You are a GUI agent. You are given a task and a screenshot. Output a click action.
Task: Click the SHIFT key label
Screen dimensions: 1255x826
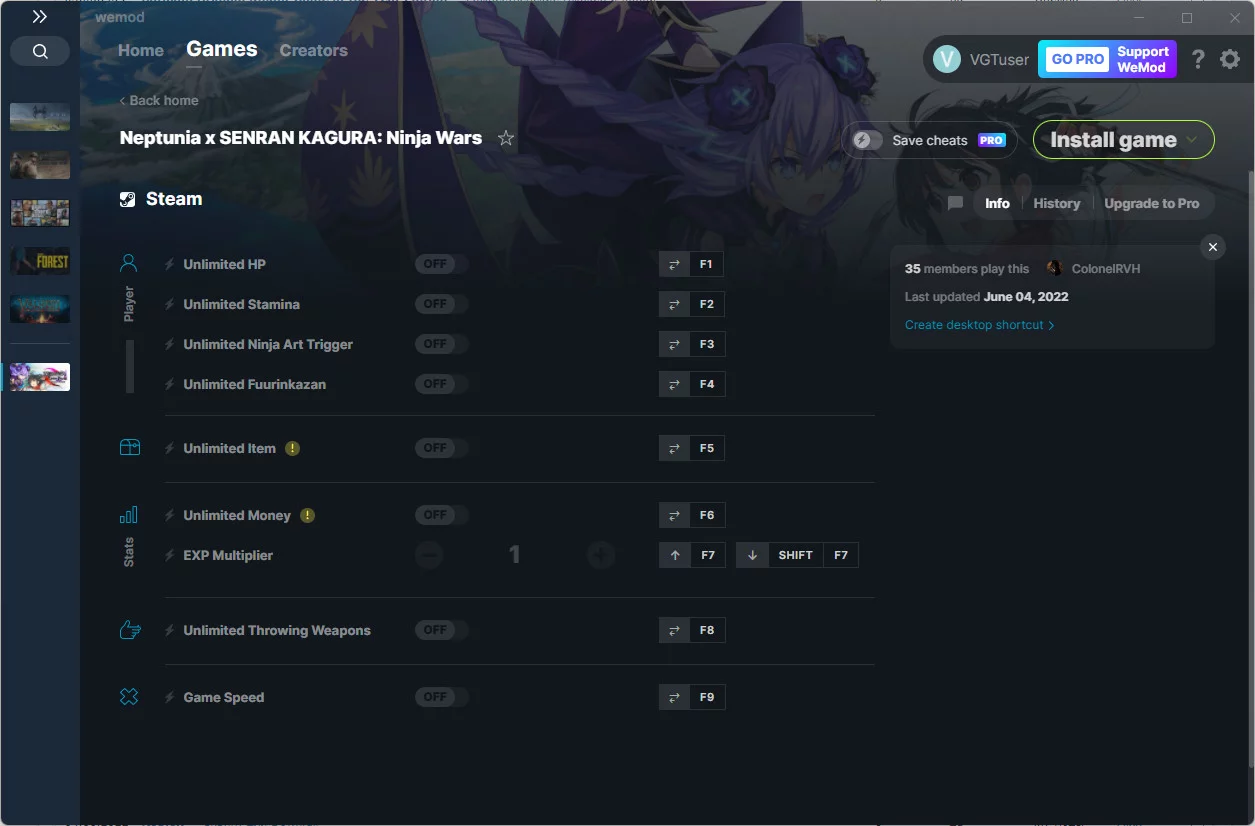[795, 555]
